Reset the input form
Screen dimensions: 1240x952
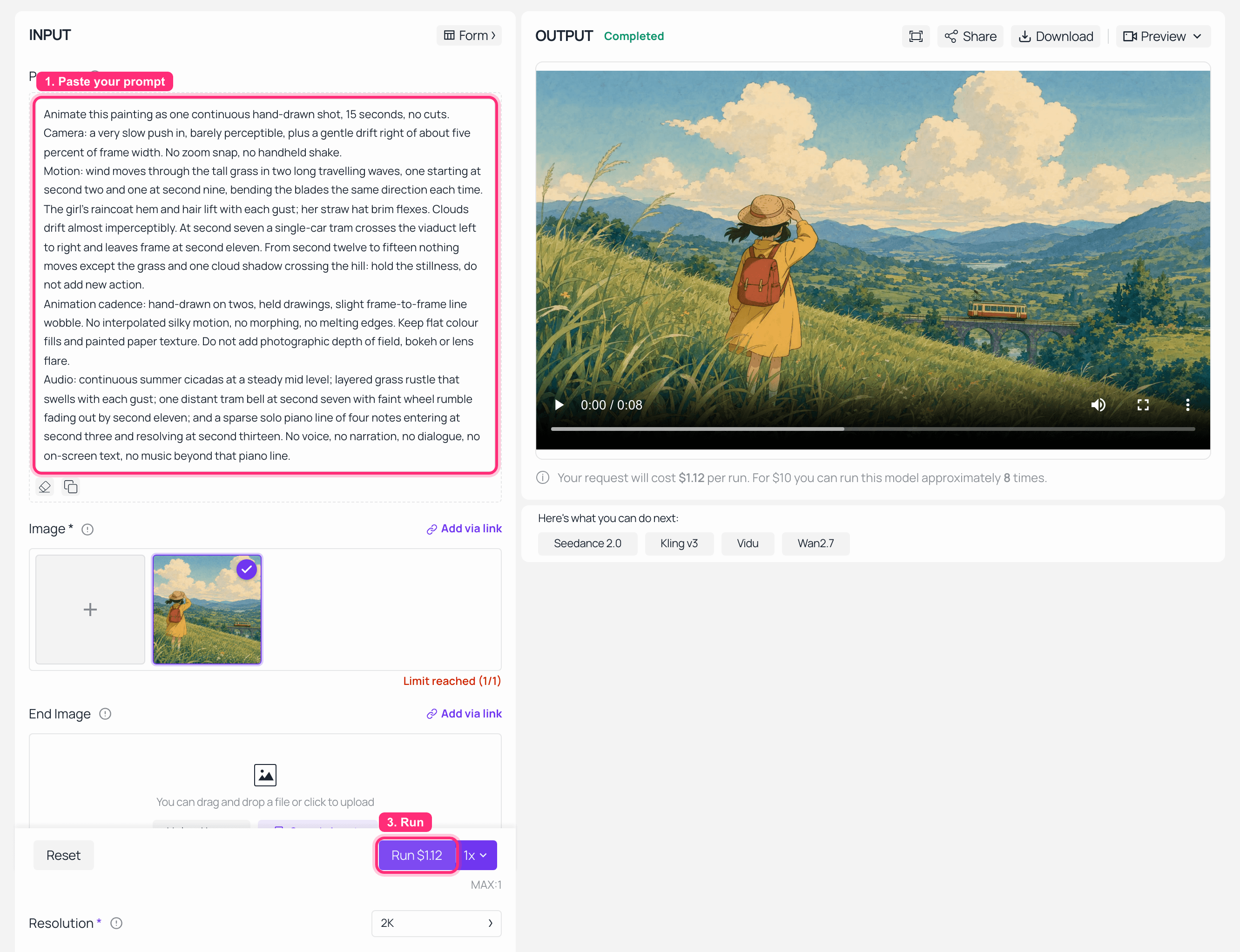pos(63,855)
